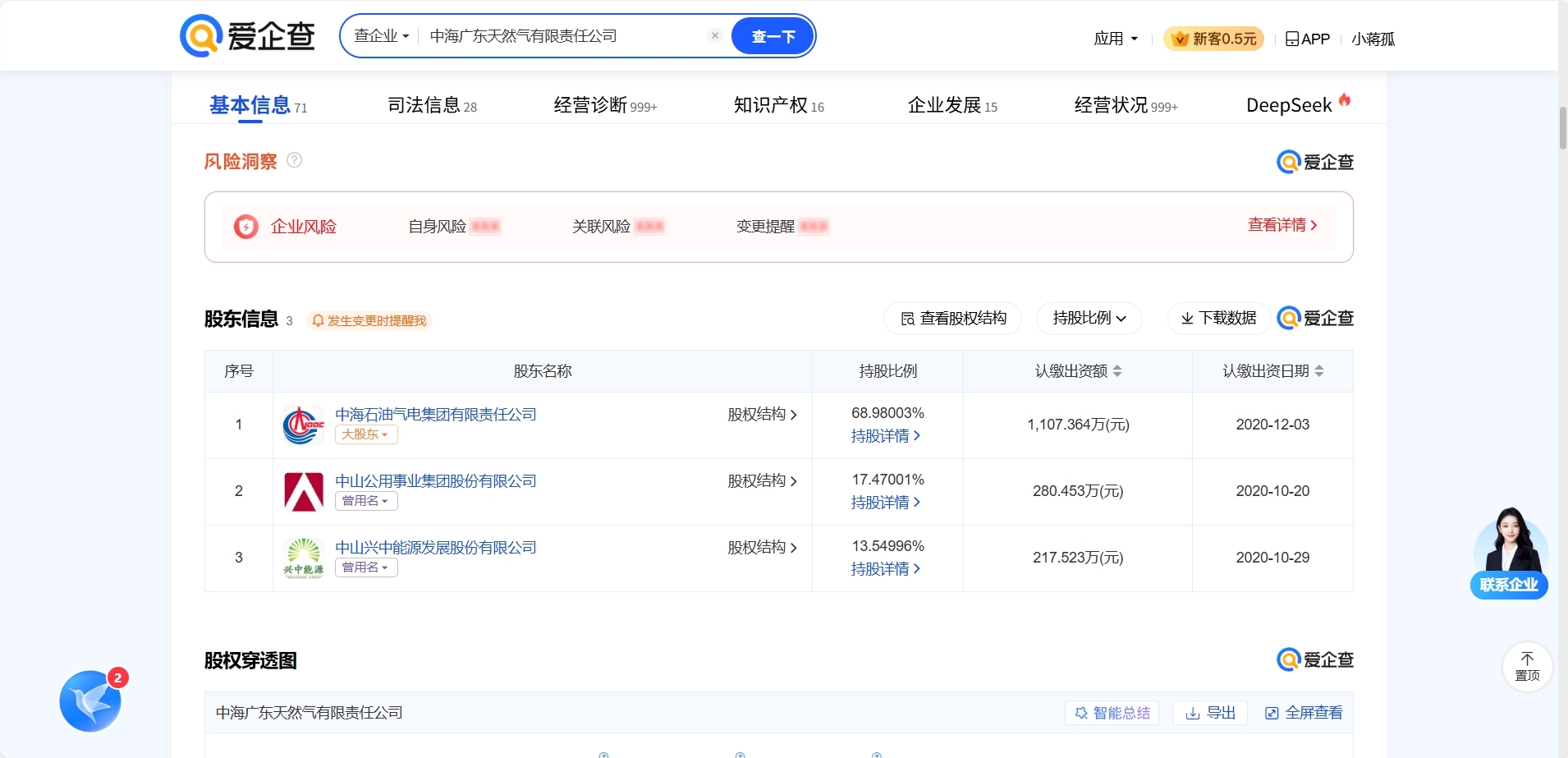
Task: Switch to the 司法信息 tab
Action: tap(432, 105)
